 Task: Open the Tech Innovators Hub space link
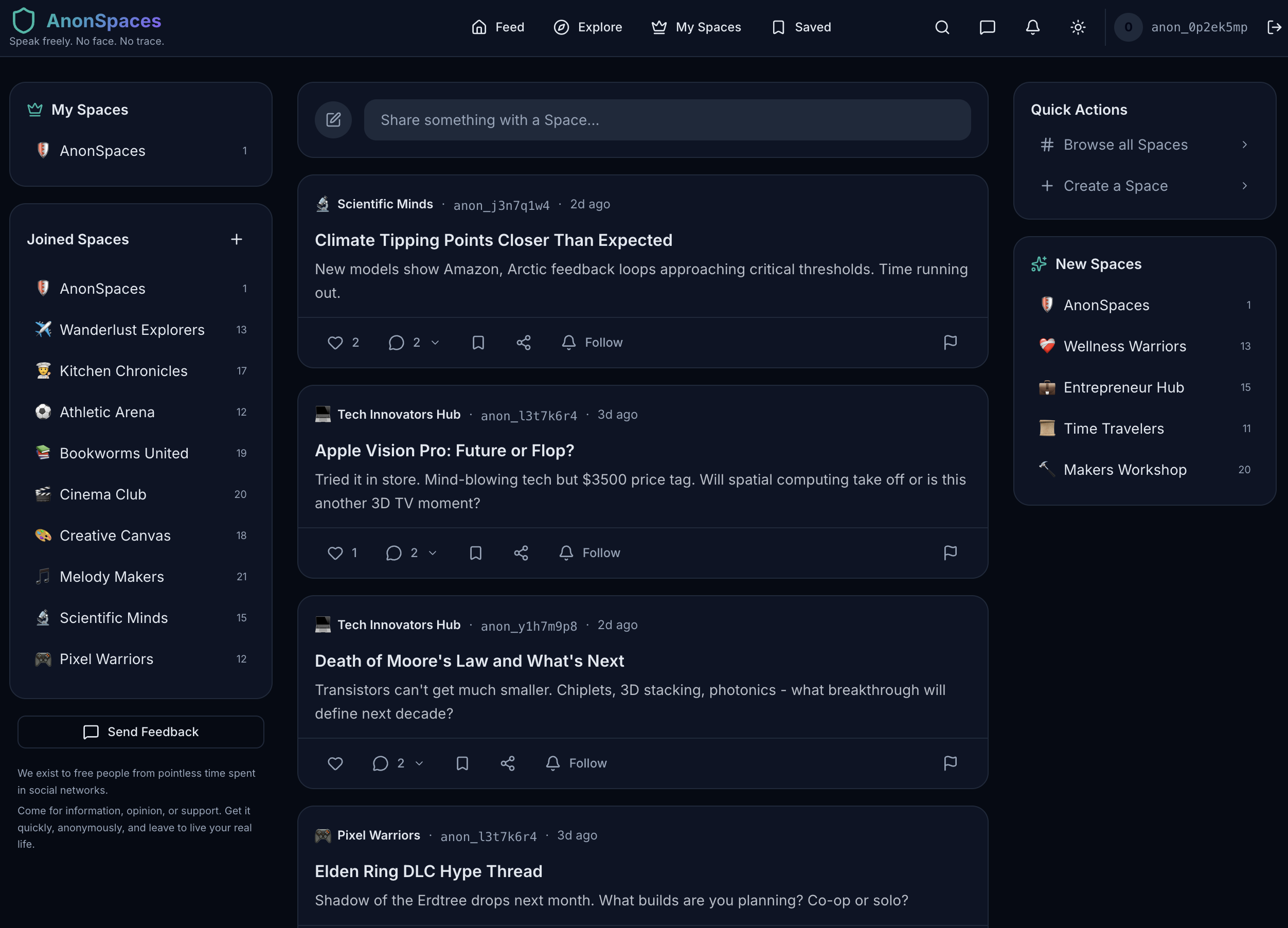400,414
